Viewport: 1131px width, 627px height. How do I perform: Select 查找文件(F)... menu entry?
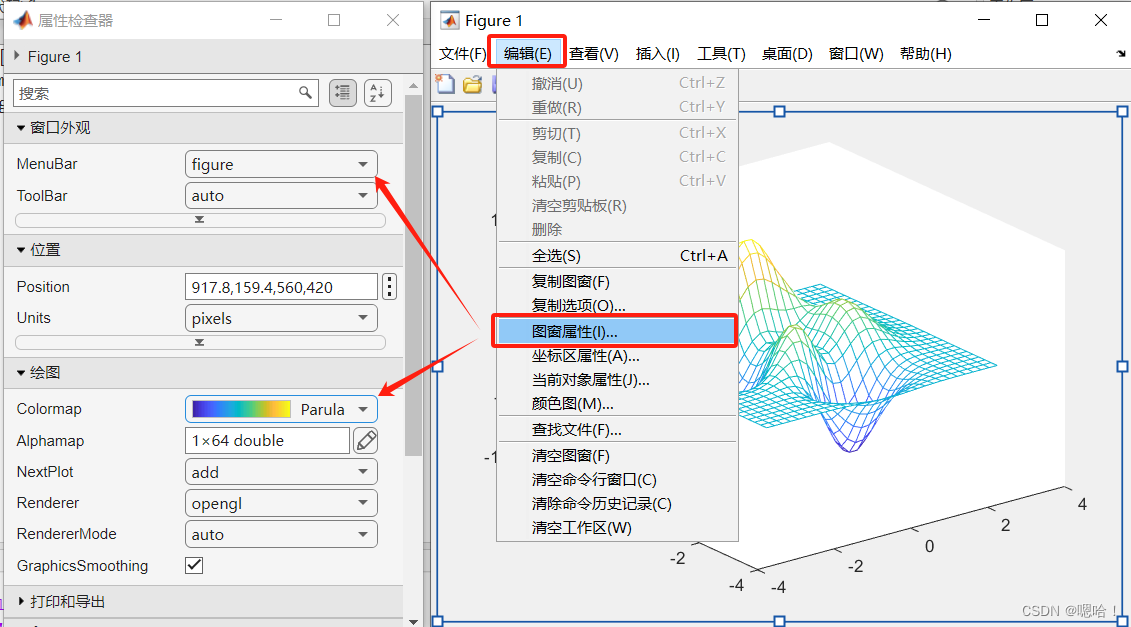(617, 429)
